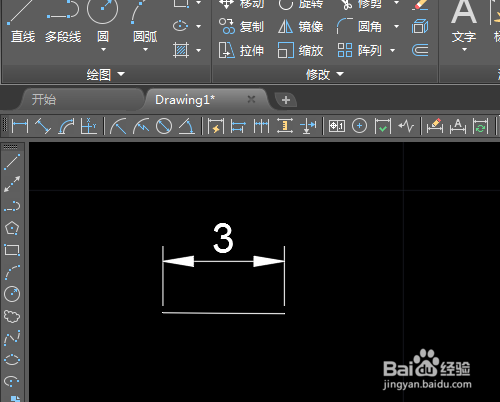Click Dimension Edit icon with pencil

tap(435, 127)
